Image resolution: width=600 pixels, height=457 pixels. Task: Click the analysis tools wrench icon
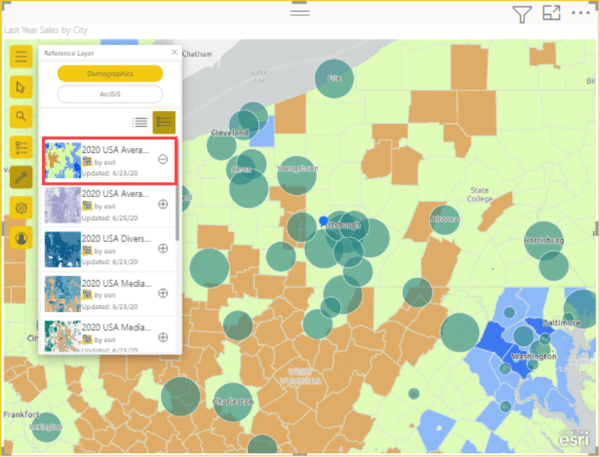[x=21, y=178]
